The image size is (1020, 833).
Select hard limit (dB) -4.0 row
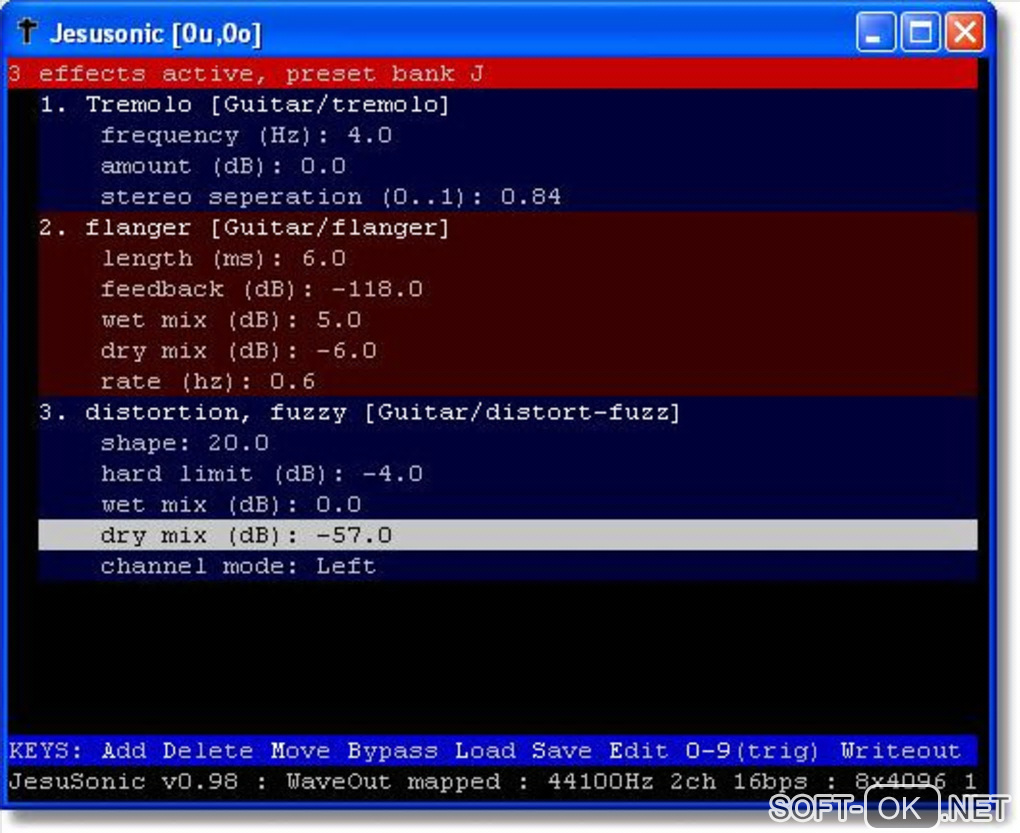tap(508, 474)
